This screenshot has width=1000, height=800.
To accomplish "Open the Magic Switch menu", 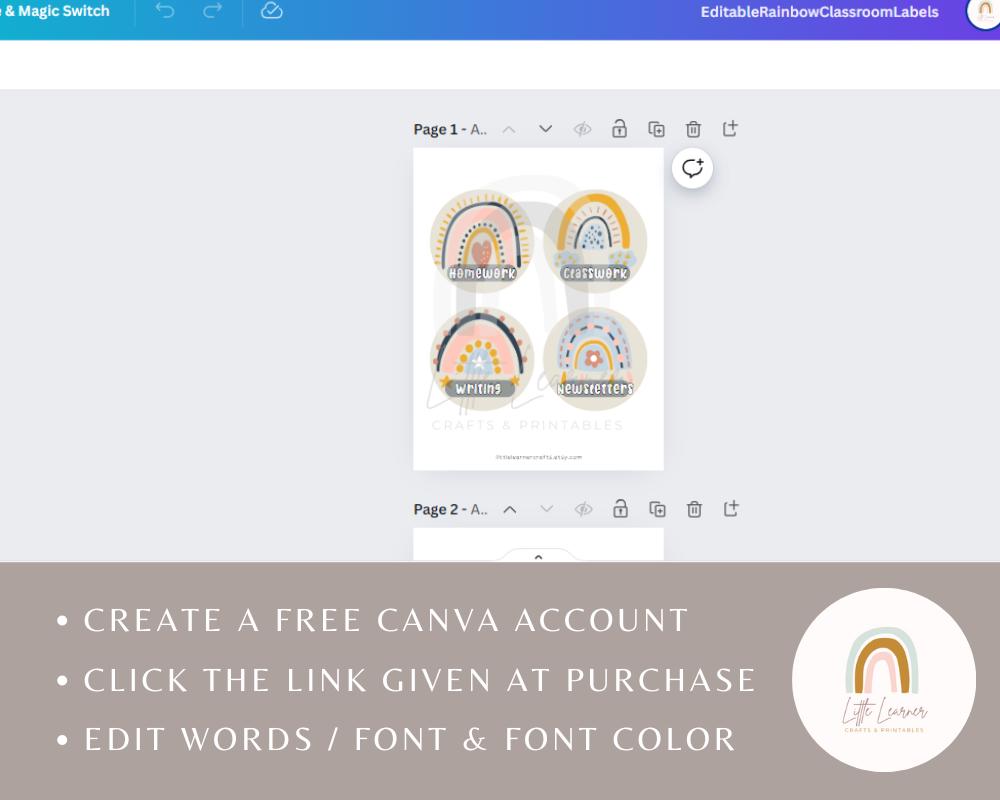I will click(x=55, y=11).
